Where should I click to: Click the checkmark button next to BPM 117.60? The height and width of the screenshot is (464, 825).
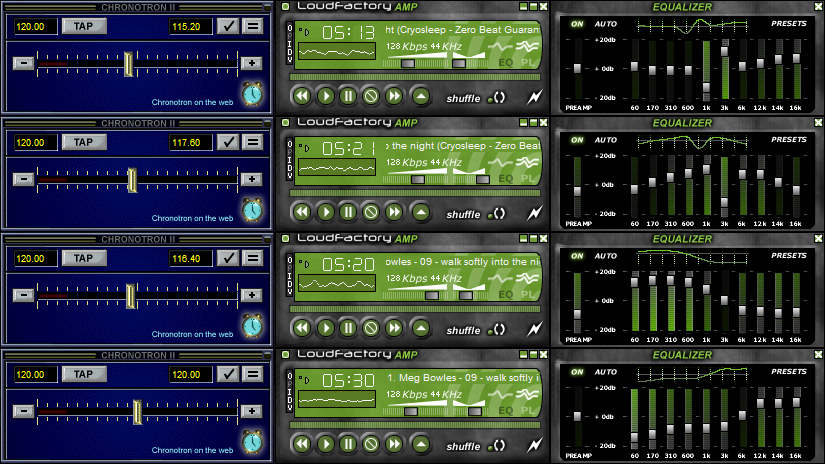(230, 142)
